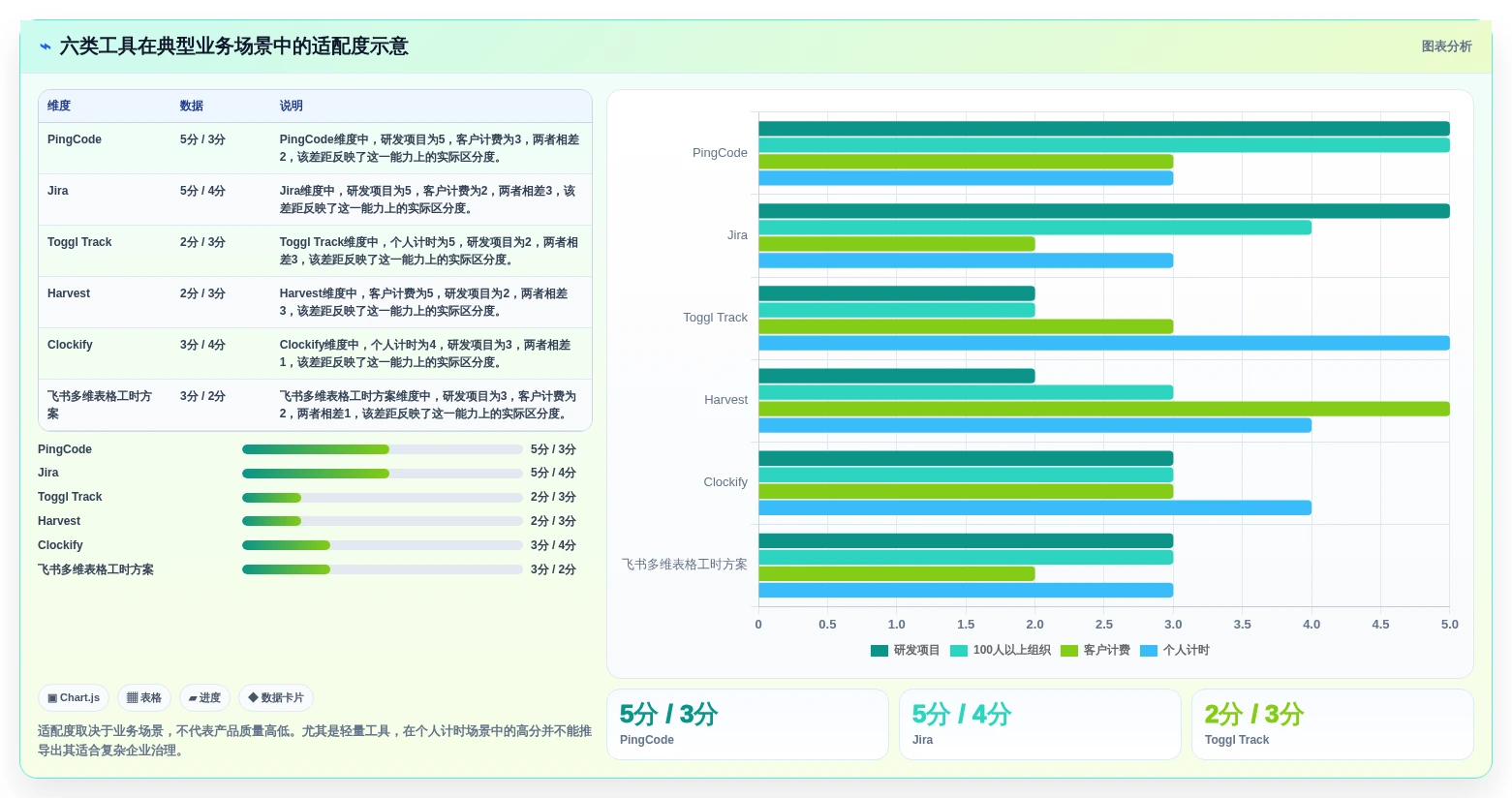This screenshot has width=1512, height=798.
Task: Open the Jira 5分 / 4分 data card
Action: (1039, 724)
